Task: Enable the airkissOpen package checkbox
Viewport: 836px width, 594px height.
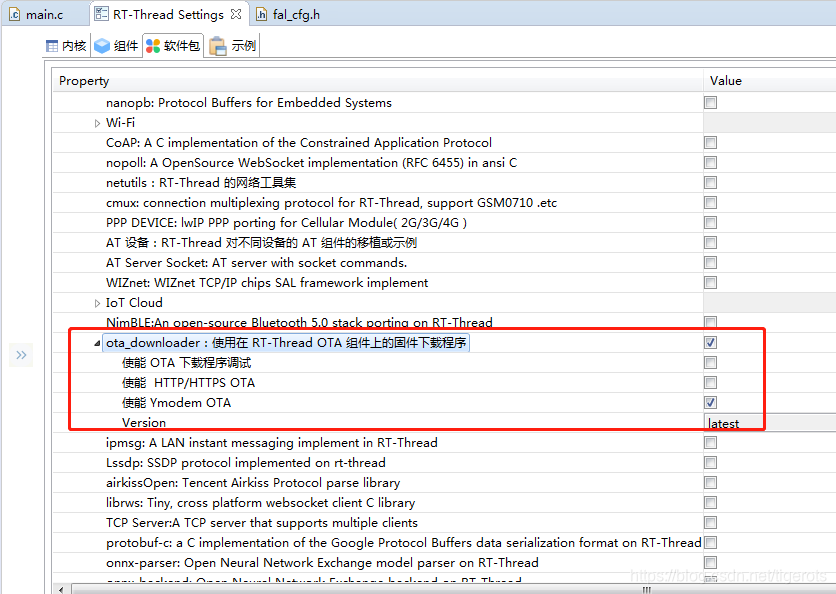Action: tap(710, 483)
